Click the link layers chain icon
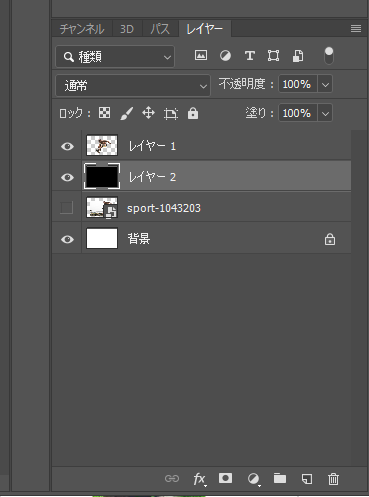Screen dimensions: 369x497 (x=172, y=479)
